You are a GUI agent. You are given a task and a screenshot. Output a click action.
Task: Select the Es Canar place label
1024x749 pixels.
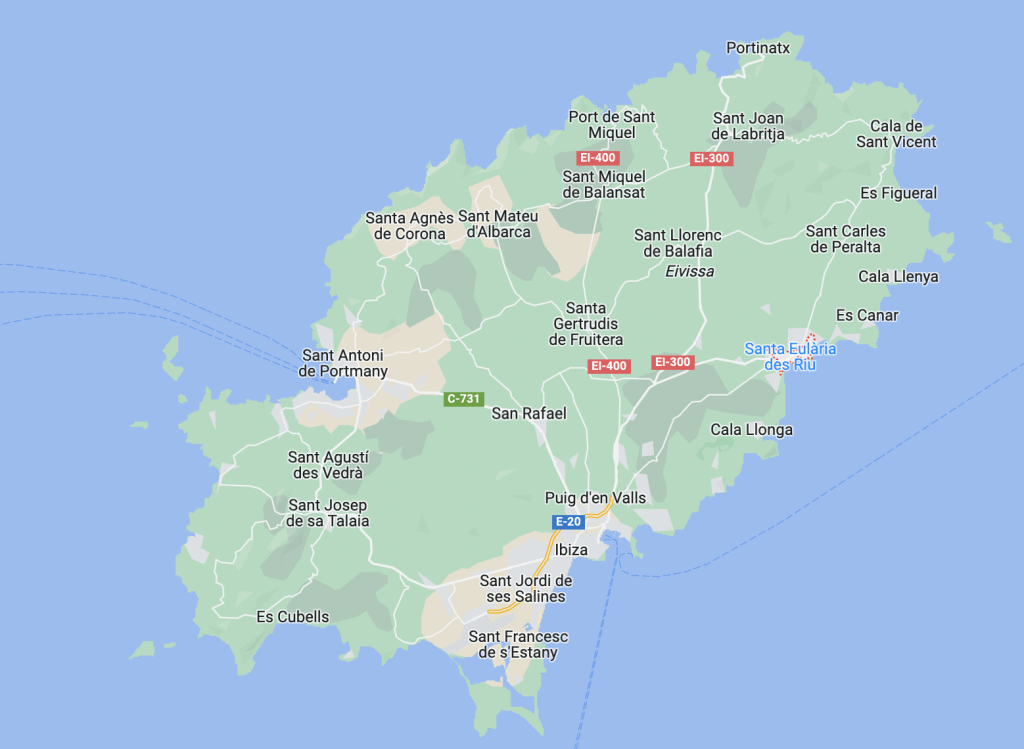pyautogui.click(x=867, y=316)
